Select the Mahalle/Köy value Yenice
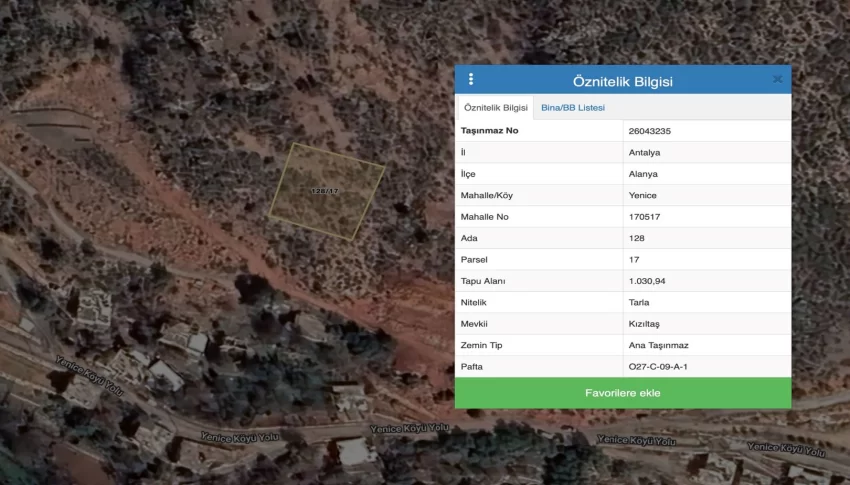Screen dimensions: 850x485 642,195
